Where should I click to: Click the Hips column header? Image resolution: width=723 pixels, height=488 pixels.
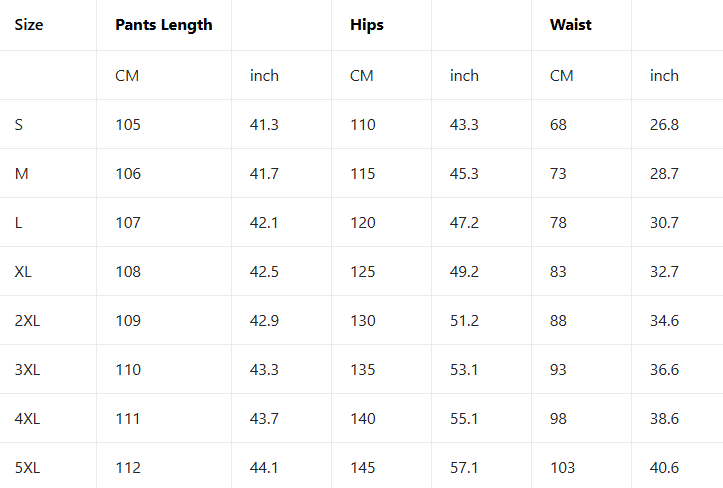click(367, 25)
